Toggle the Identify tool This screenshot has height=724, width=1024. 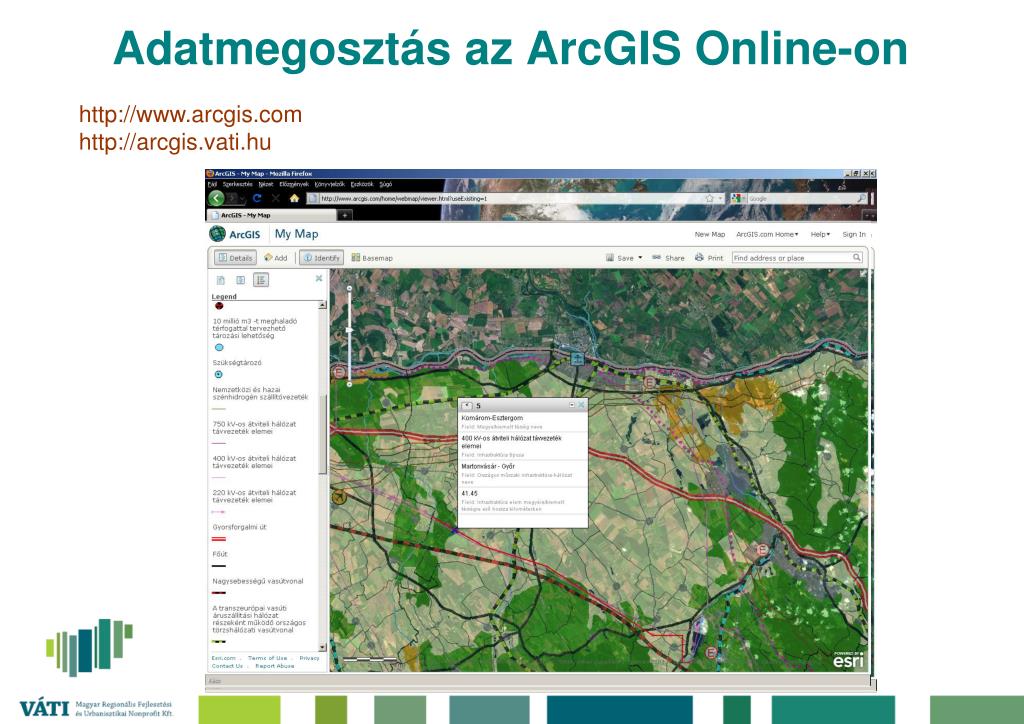point(321,258)
